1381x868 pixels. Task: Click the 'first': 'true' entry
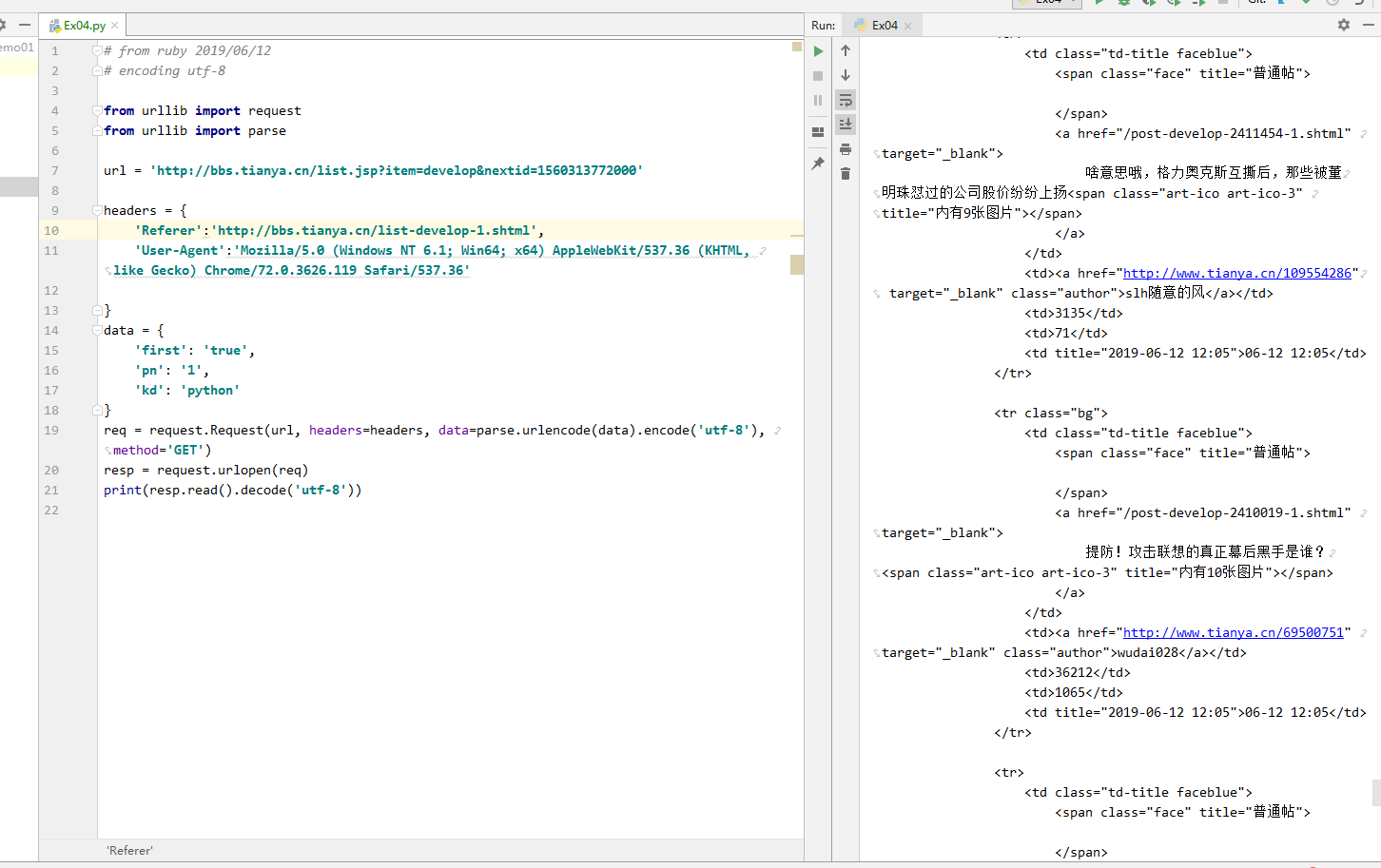click(195, 350)
